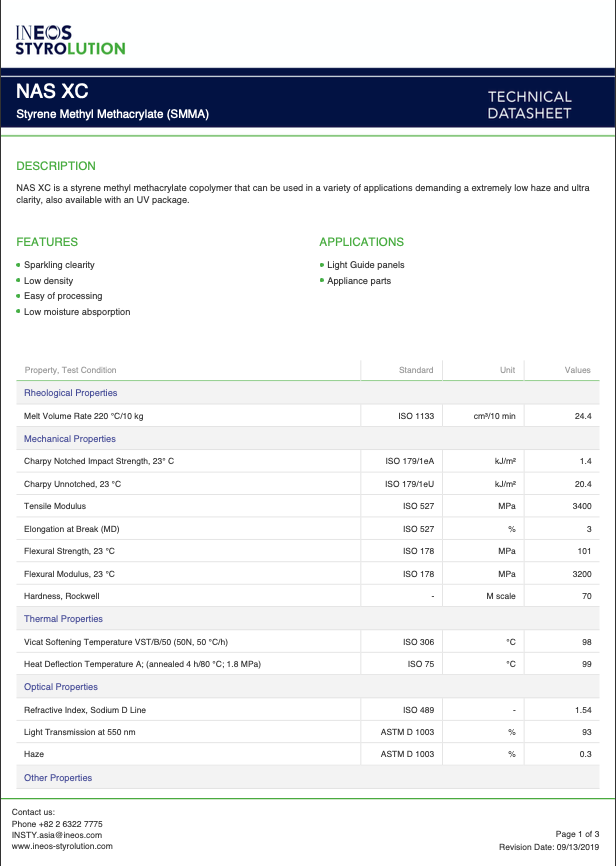Click the DESCRIPTION section heading
616x866 pixels.
(56, 166)
